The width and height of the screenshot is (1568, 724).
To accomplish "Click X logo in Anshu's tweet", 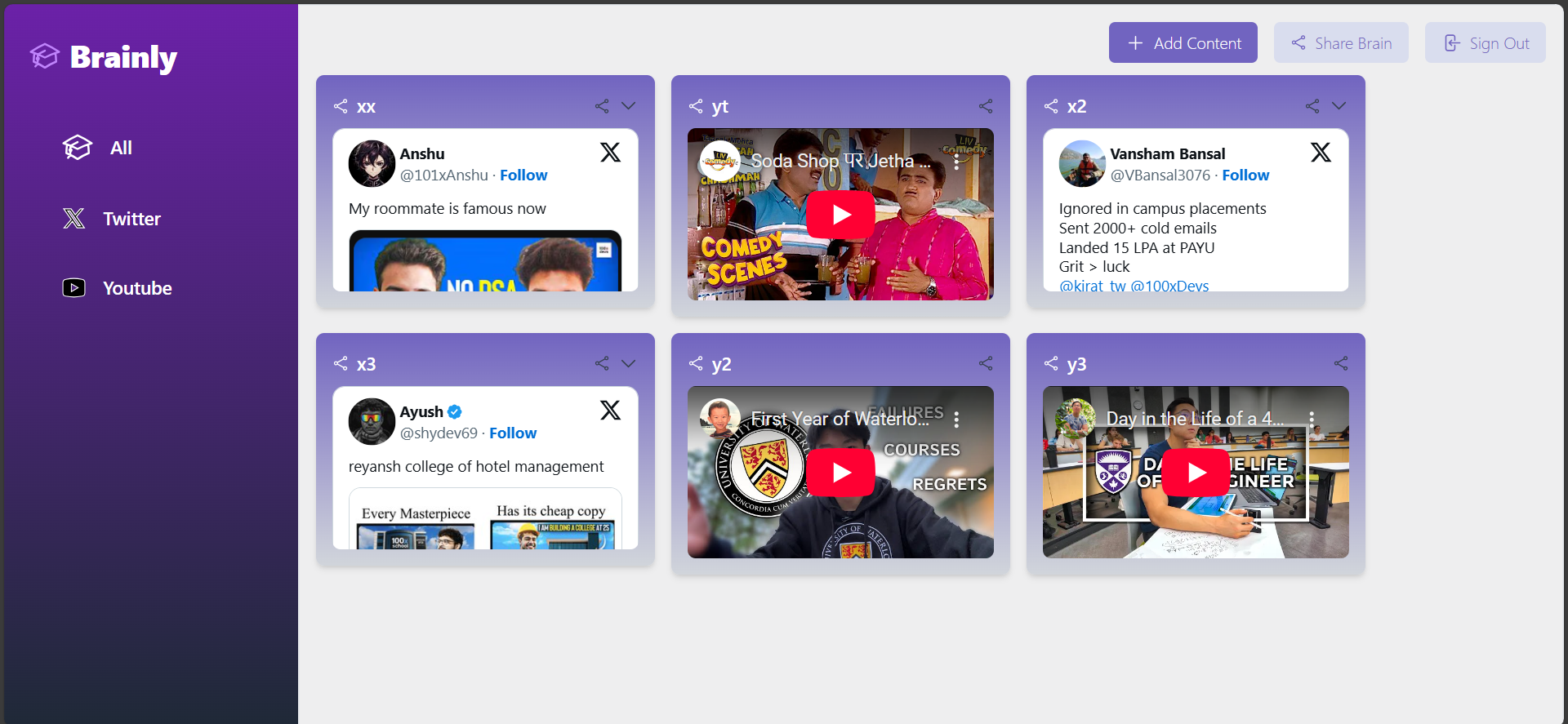I will [610, 153].
